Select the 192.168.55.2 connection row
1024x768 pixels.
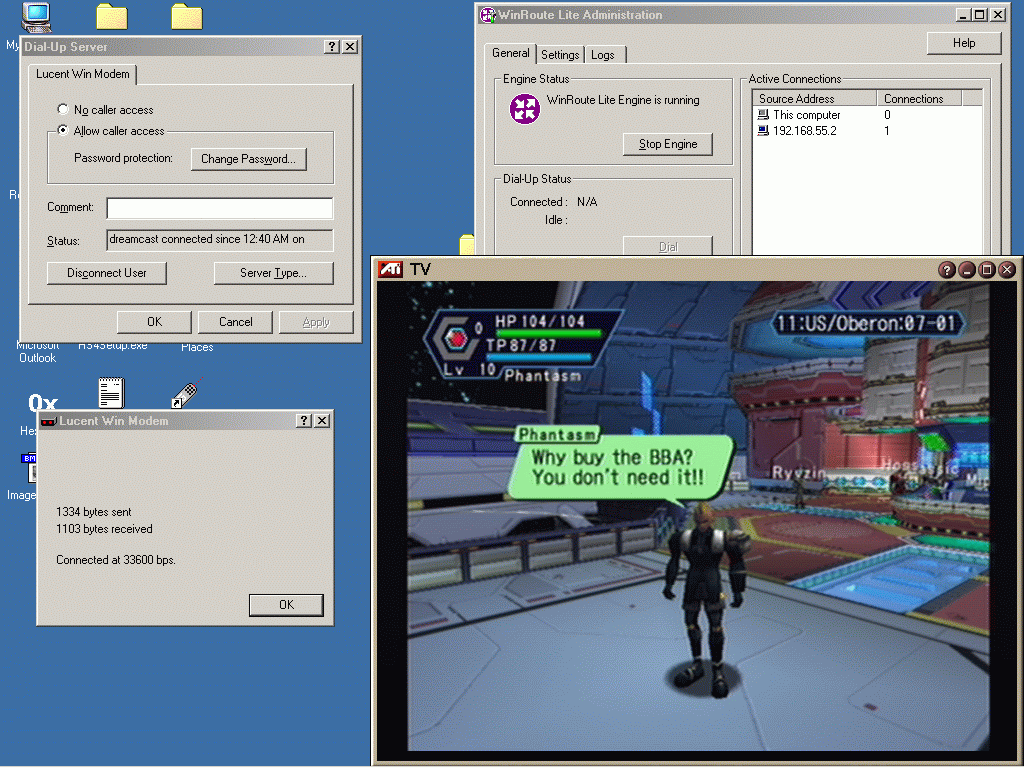coord(867,131)
